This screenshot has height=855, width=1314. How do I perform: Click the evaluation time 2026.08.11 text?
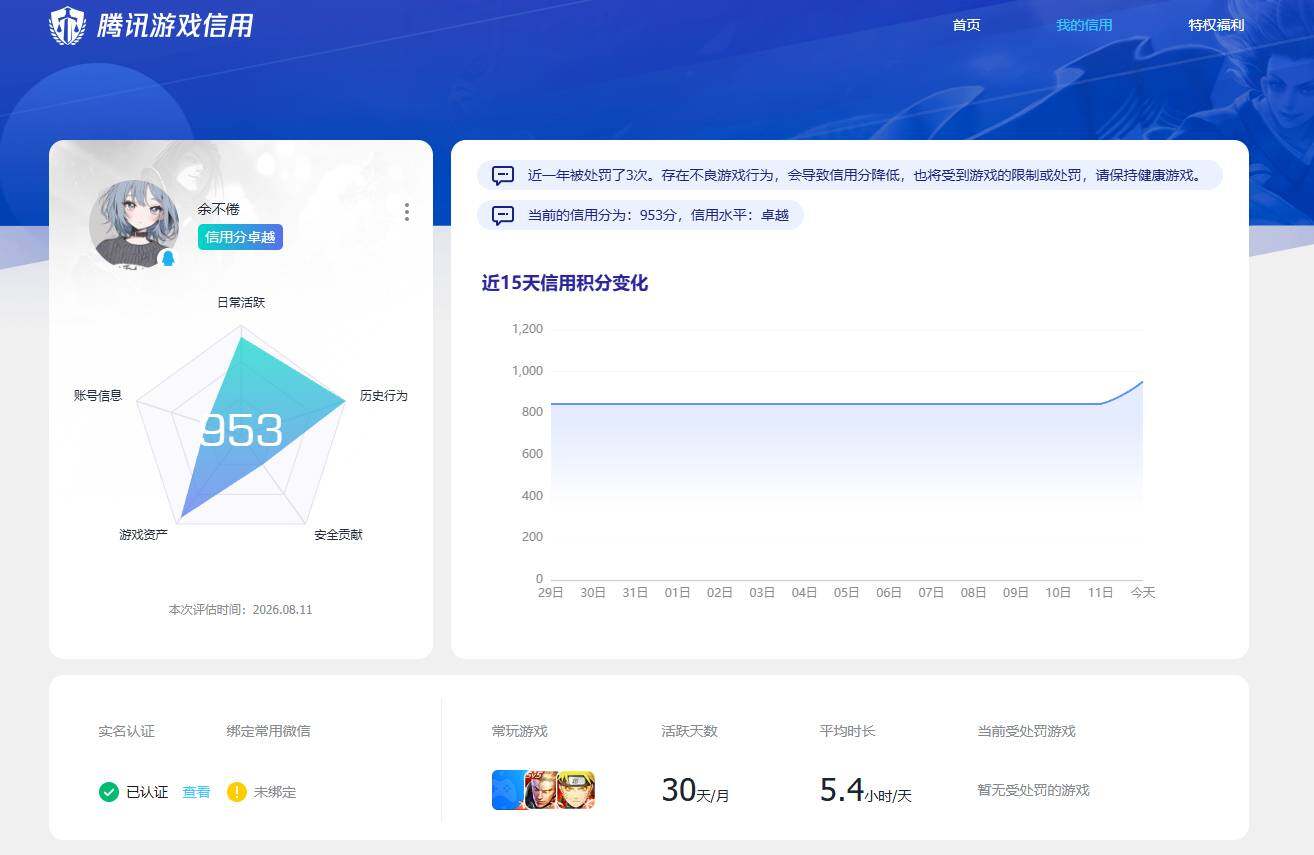click(240, 609)
